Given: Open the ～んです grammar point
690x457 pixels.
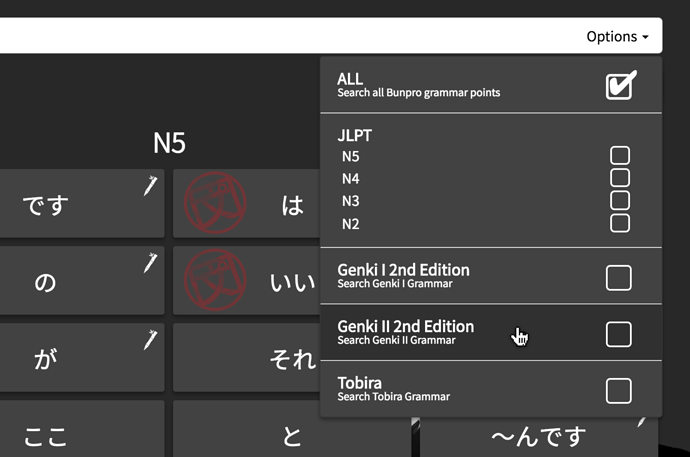Looking at the screenshot, I should [x=539, y=437].
